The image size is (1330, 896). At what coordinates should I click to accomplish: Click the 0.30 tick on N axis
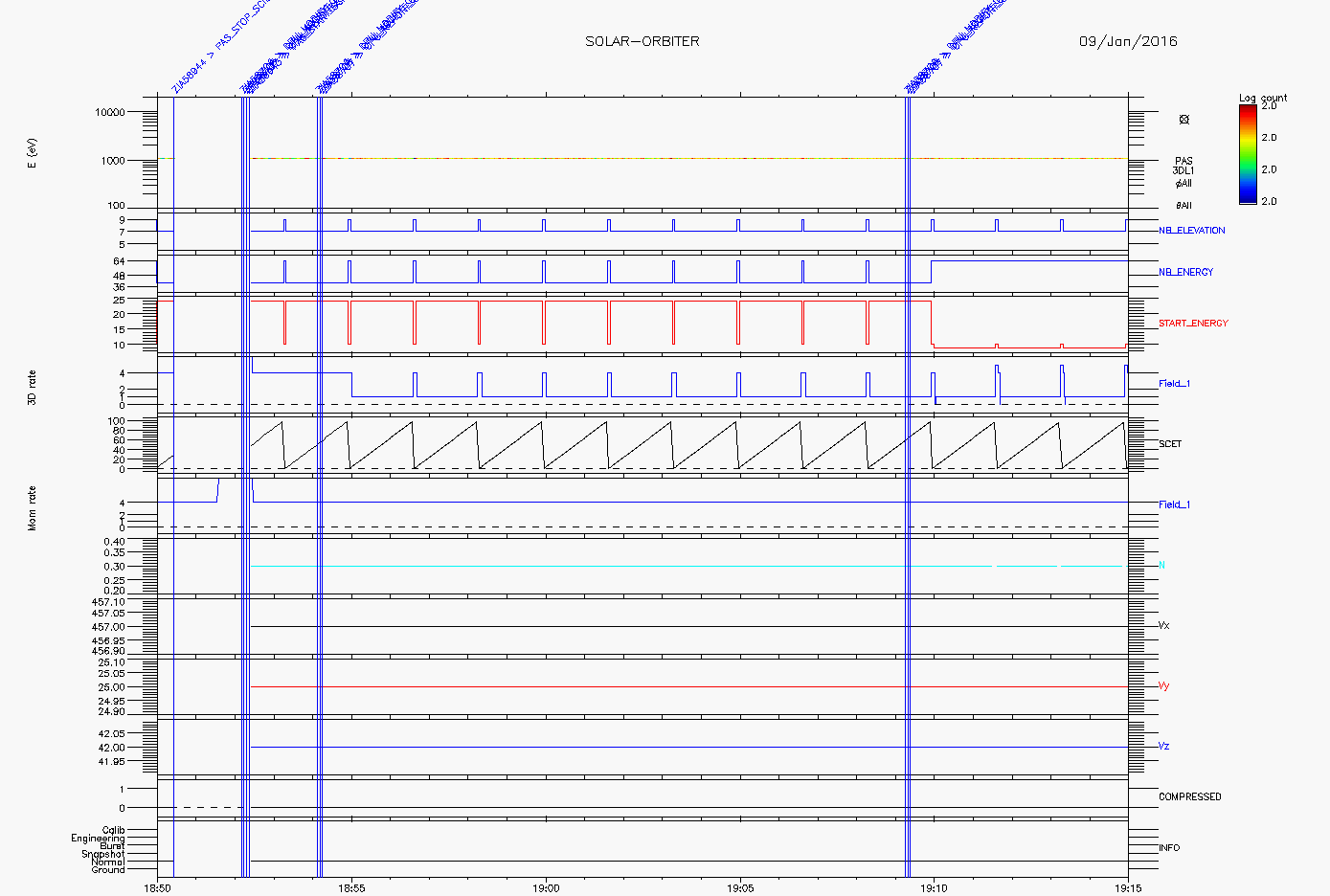coord(114,567)
